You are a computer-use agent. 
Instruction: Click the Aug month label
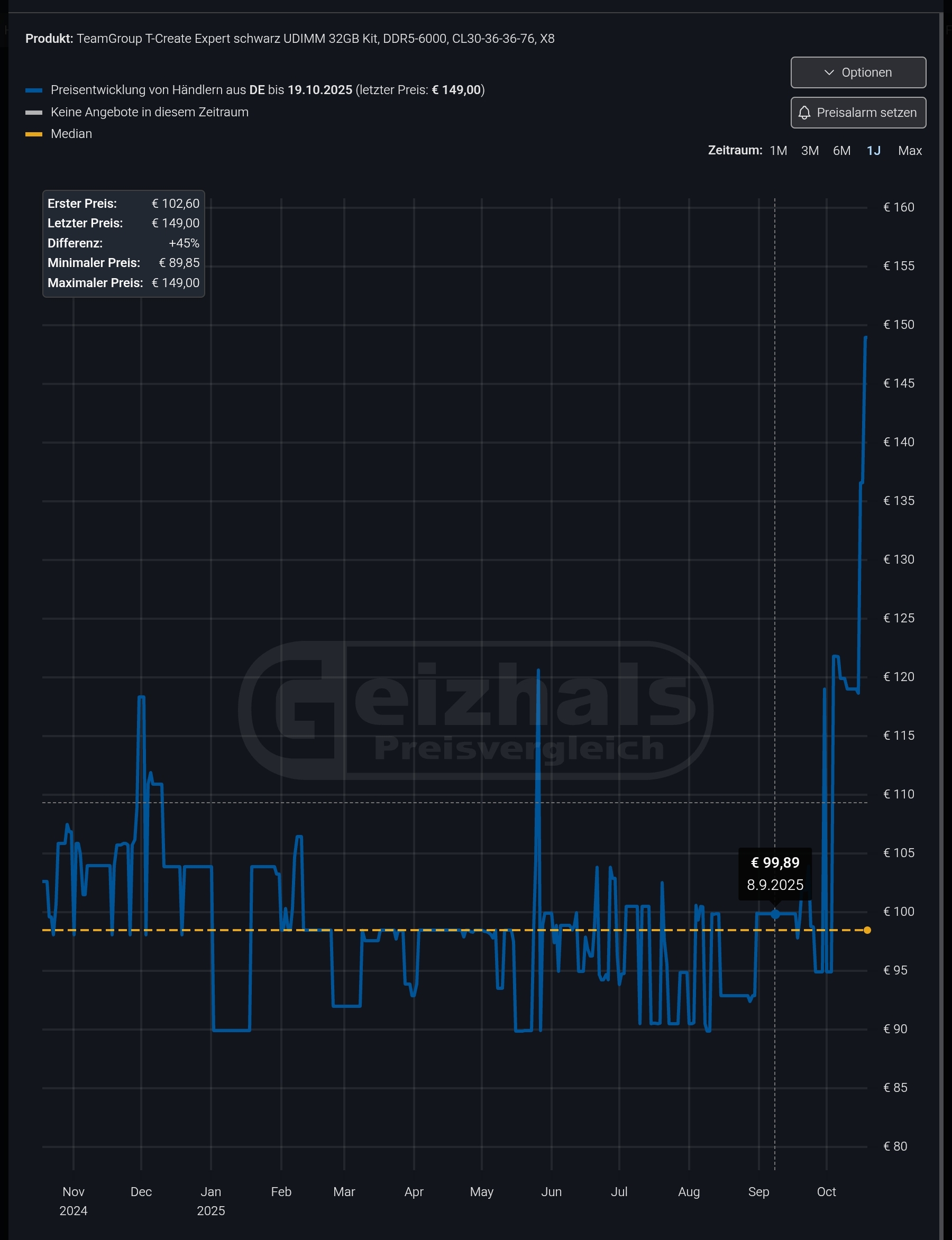click(x=689, y=1192)
